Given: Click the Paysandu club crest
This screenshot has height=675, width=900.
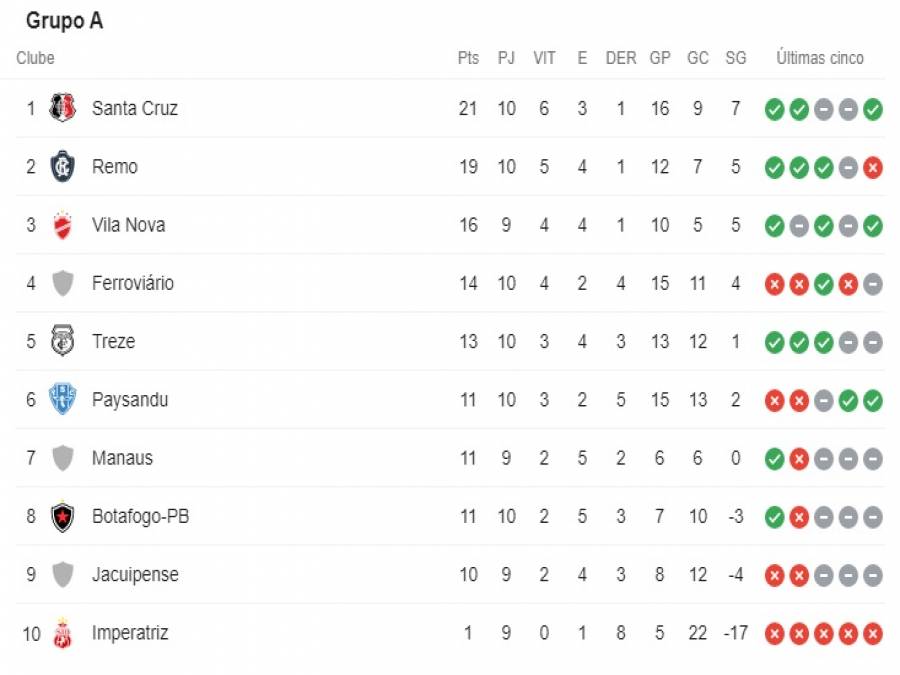Looking at the screenshot, I should [x=63, y=399].
